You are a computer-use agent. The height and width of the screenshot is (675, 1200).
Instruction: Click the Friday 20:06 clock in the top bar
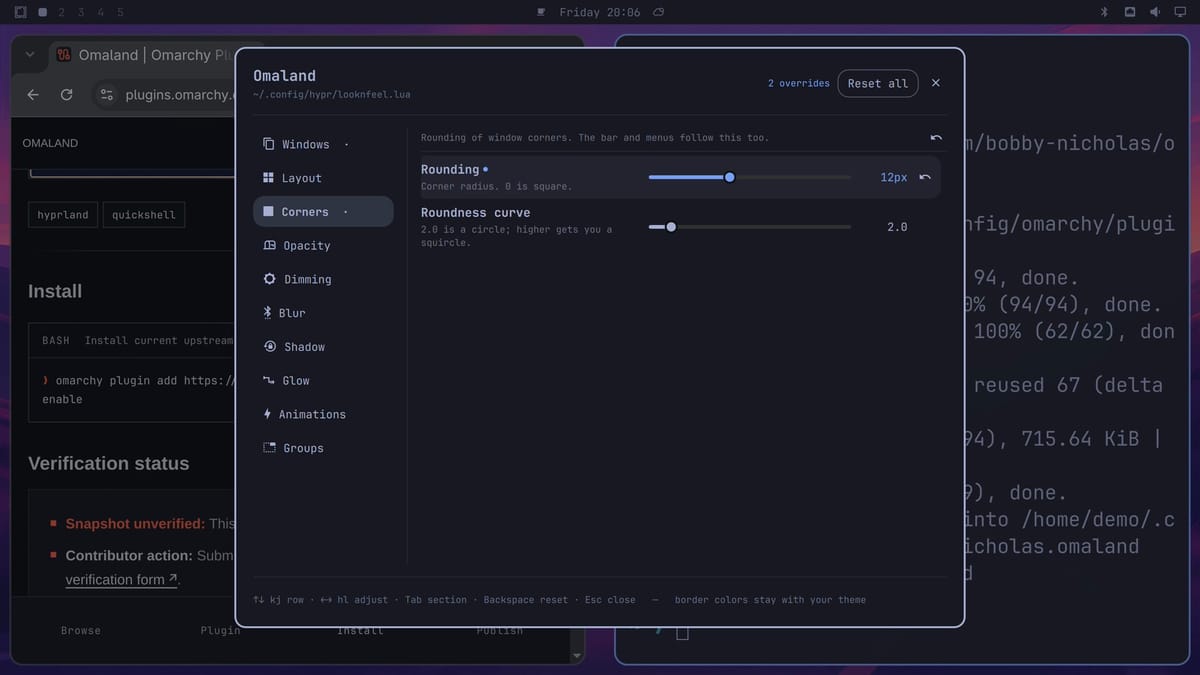point(600,12)
